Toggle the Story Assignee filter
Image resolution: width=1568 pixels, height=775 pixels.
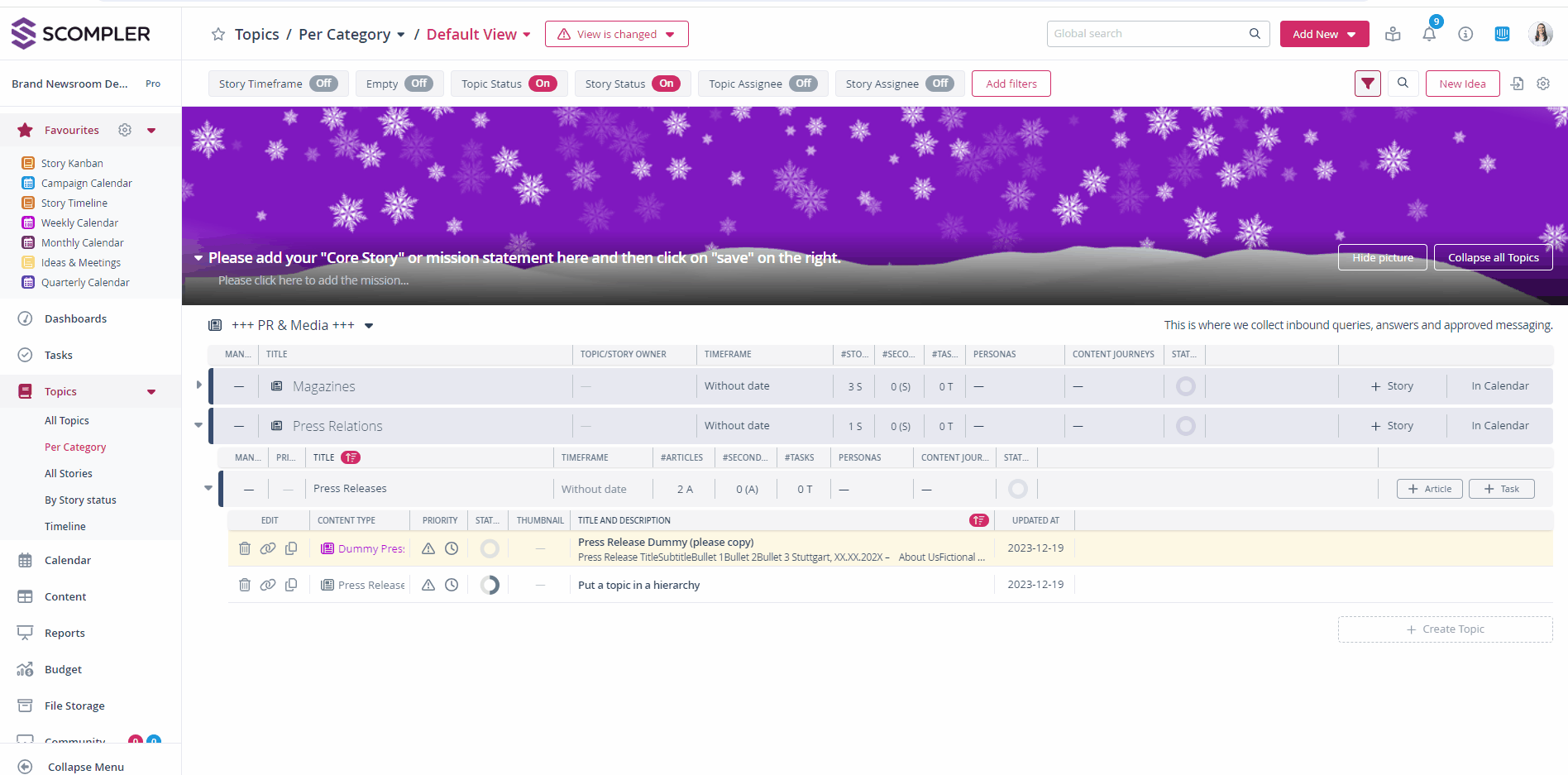(939, 84)
